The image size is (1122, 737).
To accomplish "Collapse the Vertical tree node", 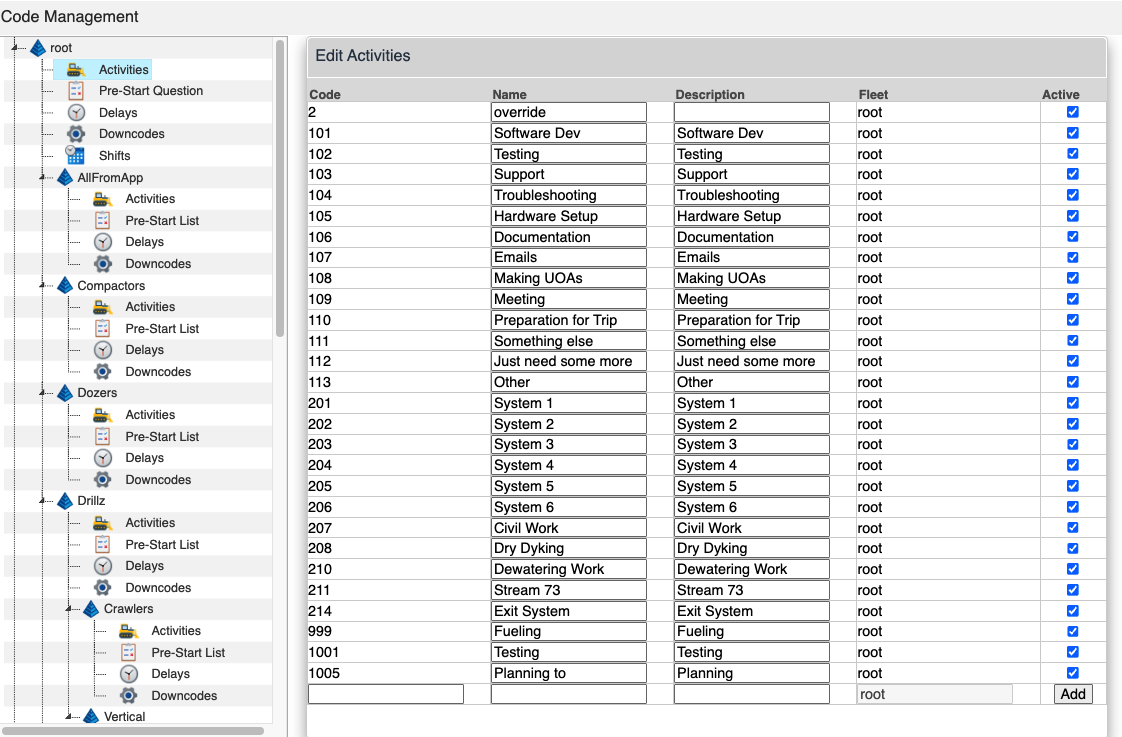I will coord(69,716).
